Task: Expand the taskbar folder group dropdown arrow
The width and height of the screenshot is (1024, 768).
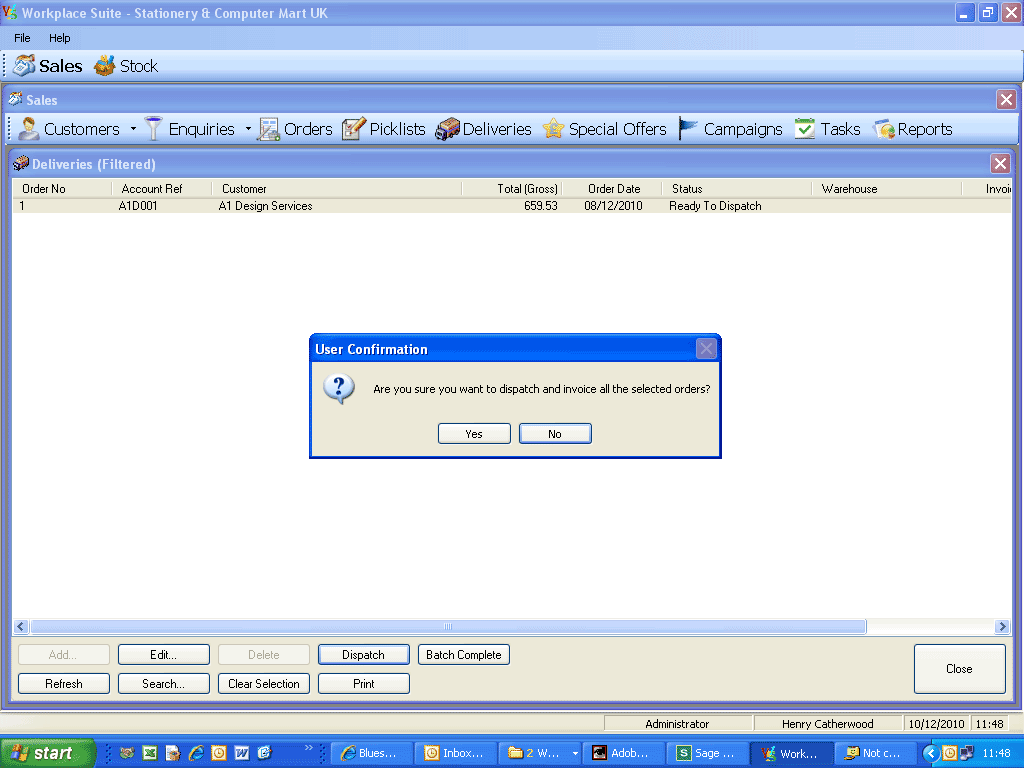Action: [575, 754]
